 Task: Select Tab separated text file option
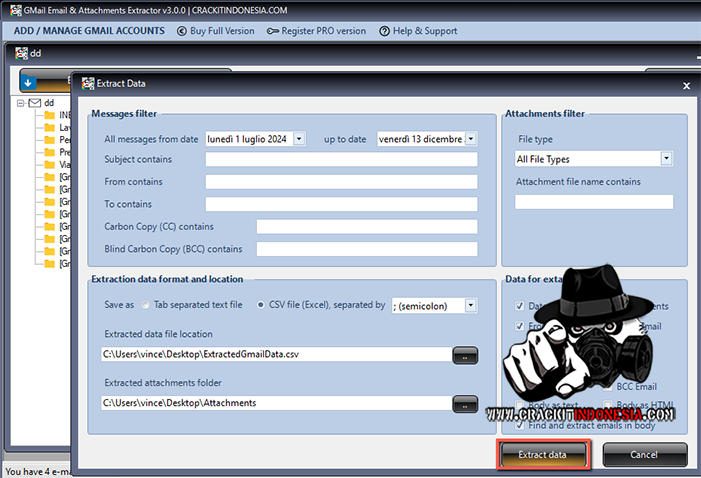point(146,305)
